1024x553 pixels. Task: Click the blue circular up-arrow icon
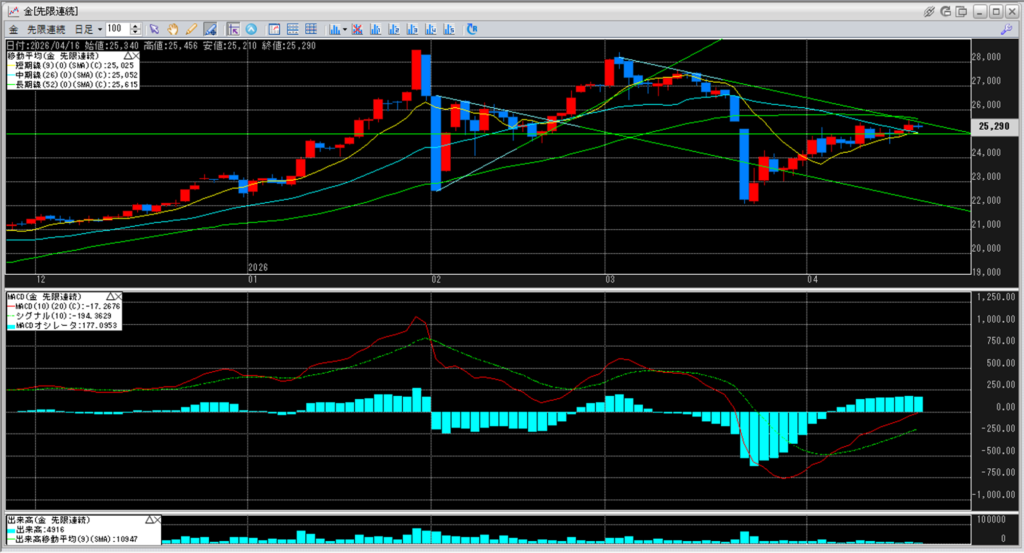(251, 29)
